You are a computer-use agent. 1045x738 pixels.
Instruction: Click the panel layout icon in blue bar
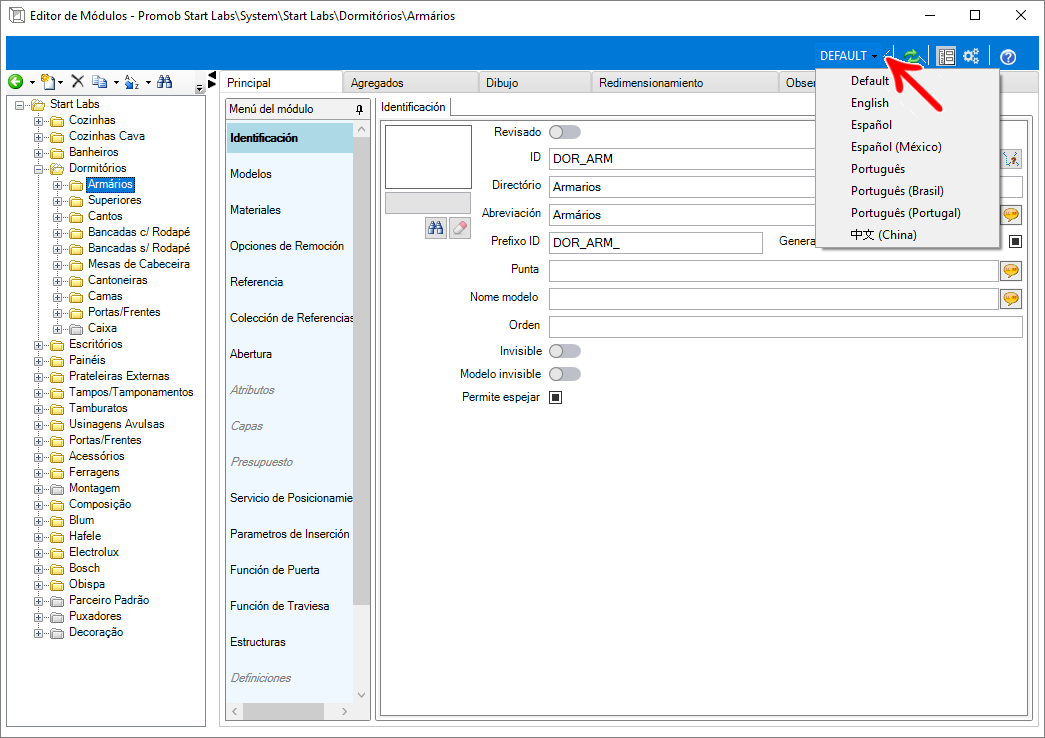946,57
